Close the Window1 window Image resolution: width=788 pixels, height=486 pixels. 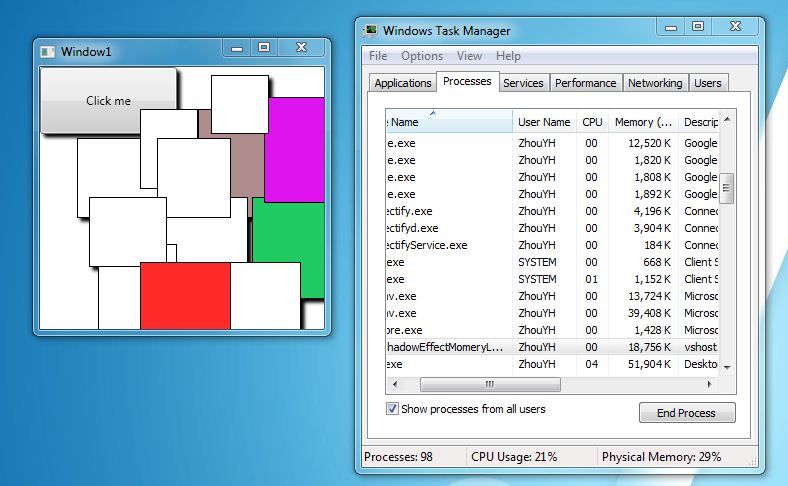302,48
